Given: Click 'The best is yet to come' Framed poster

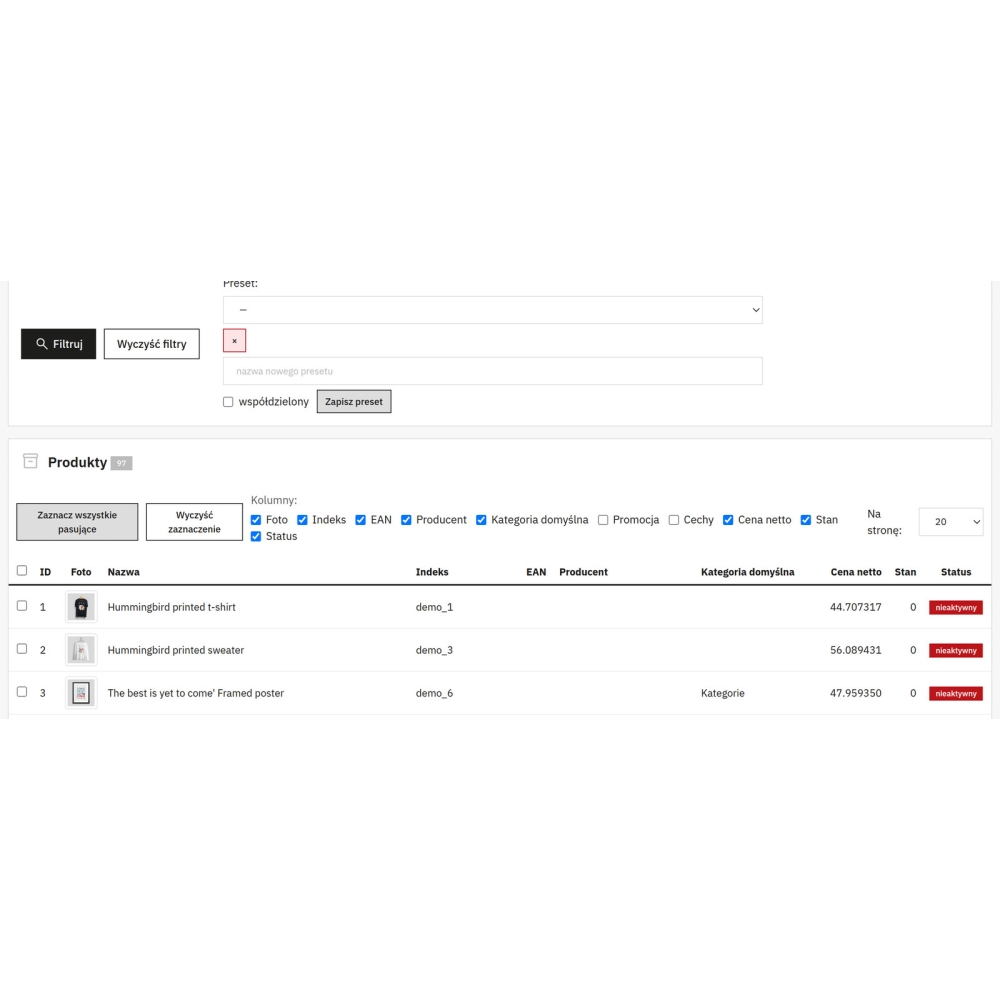Looking at the screenshot, I should 196,693.
